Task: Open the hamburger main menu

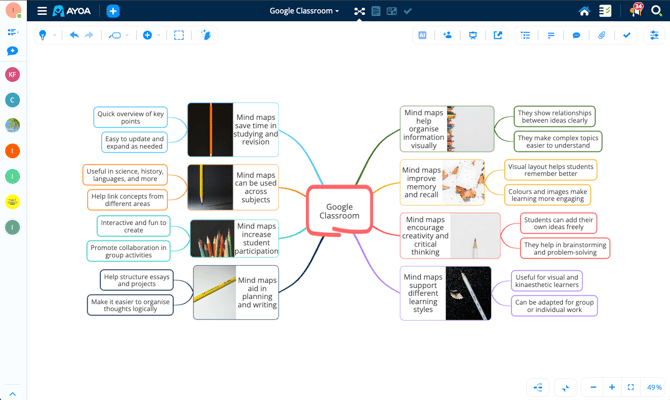Action: tap(42, 11)
